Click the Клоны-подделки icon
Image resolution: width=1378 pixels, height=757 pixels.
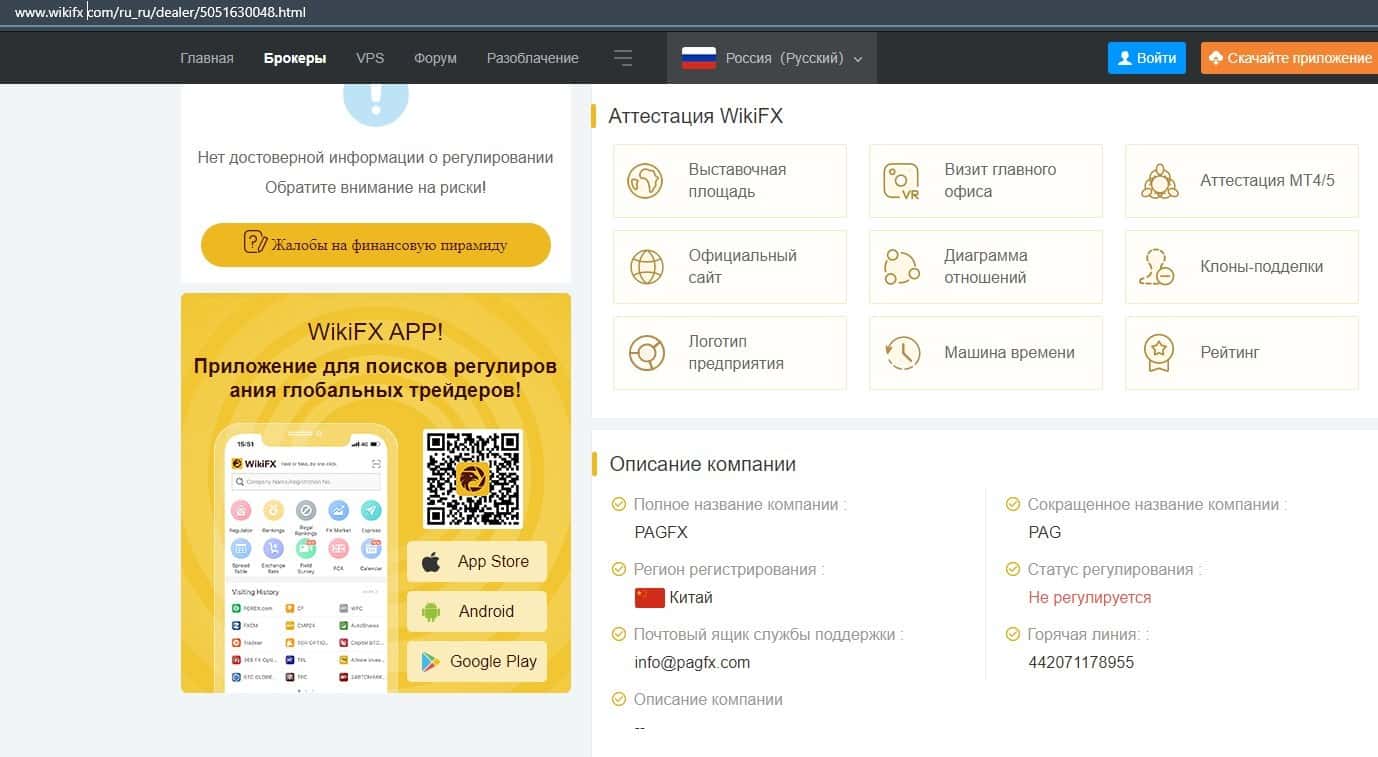(1158, 267)
